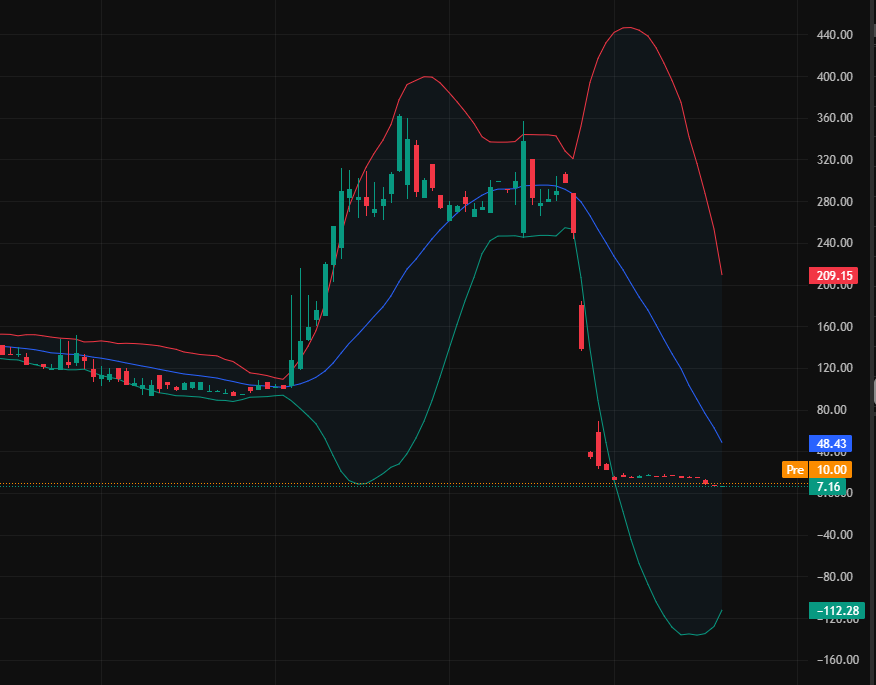Click the -40.00 price axis label
This screenshot has height=685, width=876.
pyautogui.click(x=835, y=535)
